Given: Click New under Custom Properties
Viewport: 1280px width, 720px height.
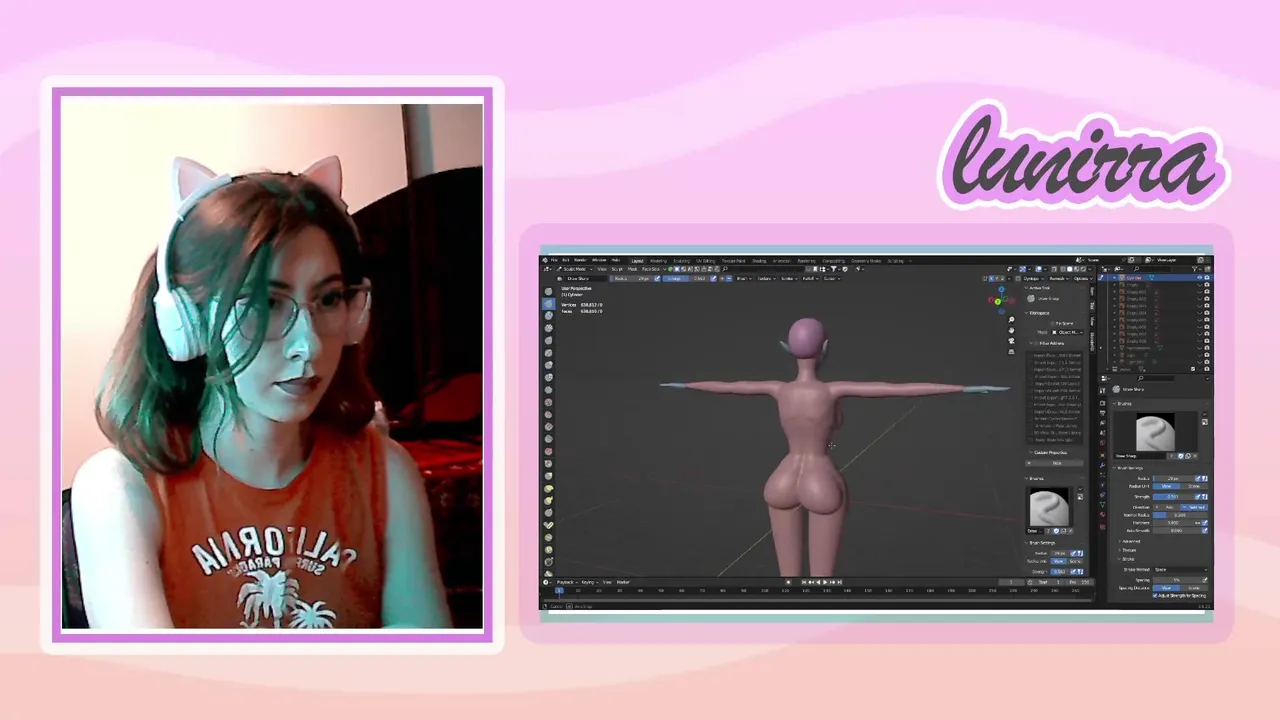Looking at the screenshot, I should click(1054, 463).
